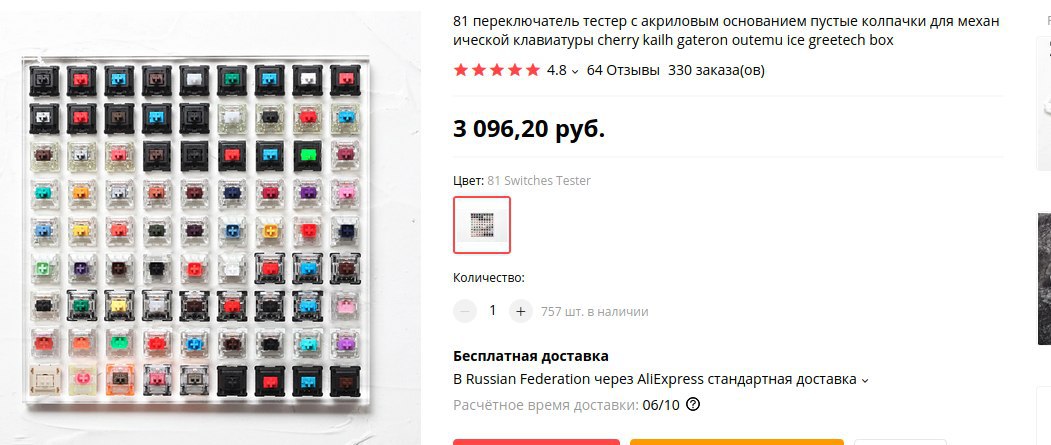Click the quantity input field showing 1
Image resolution: width=1051 pixels, height=445 pixels.
coord(493,311)
